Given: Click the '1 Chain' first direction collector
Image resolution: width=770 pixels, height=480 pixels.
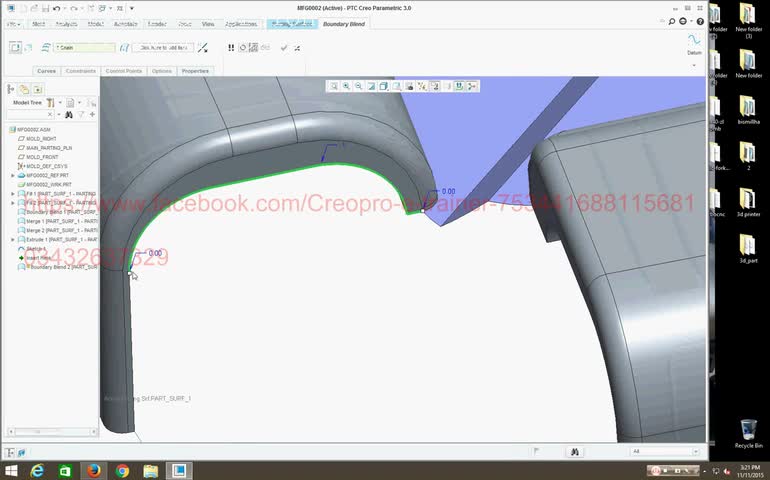Looking at the screenshot, I should (x=84, y=48).
